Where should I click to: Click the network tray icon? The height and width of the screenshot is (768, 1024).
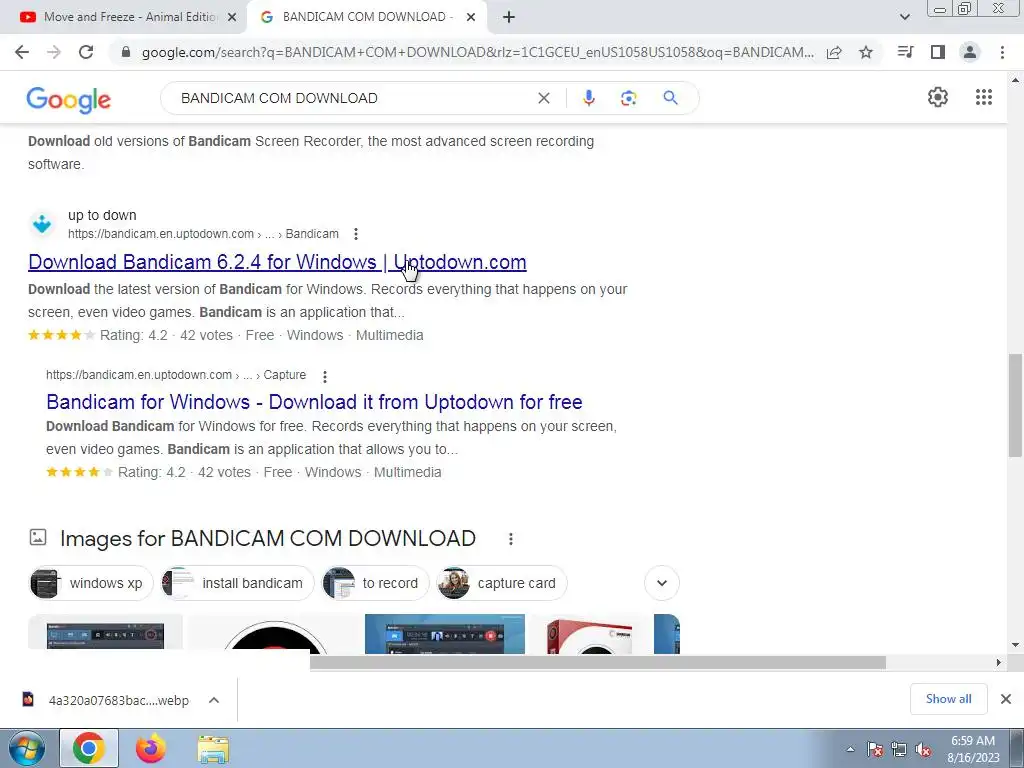tap(899, 749)
